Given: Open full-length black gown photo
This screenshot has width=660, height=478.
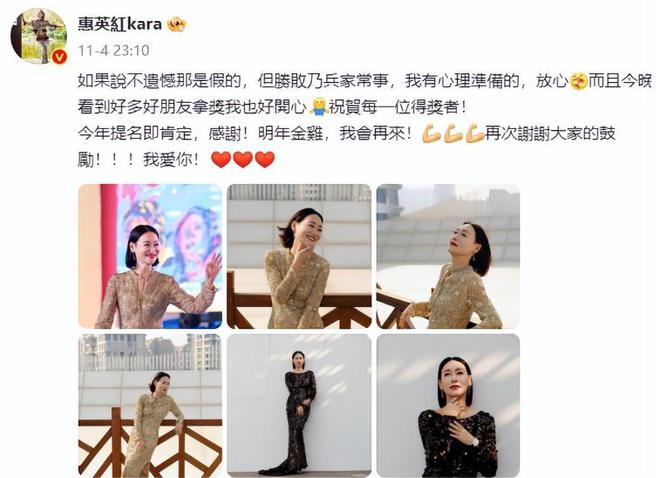Looking at the screenshot, I should click(x=299, y=405).
